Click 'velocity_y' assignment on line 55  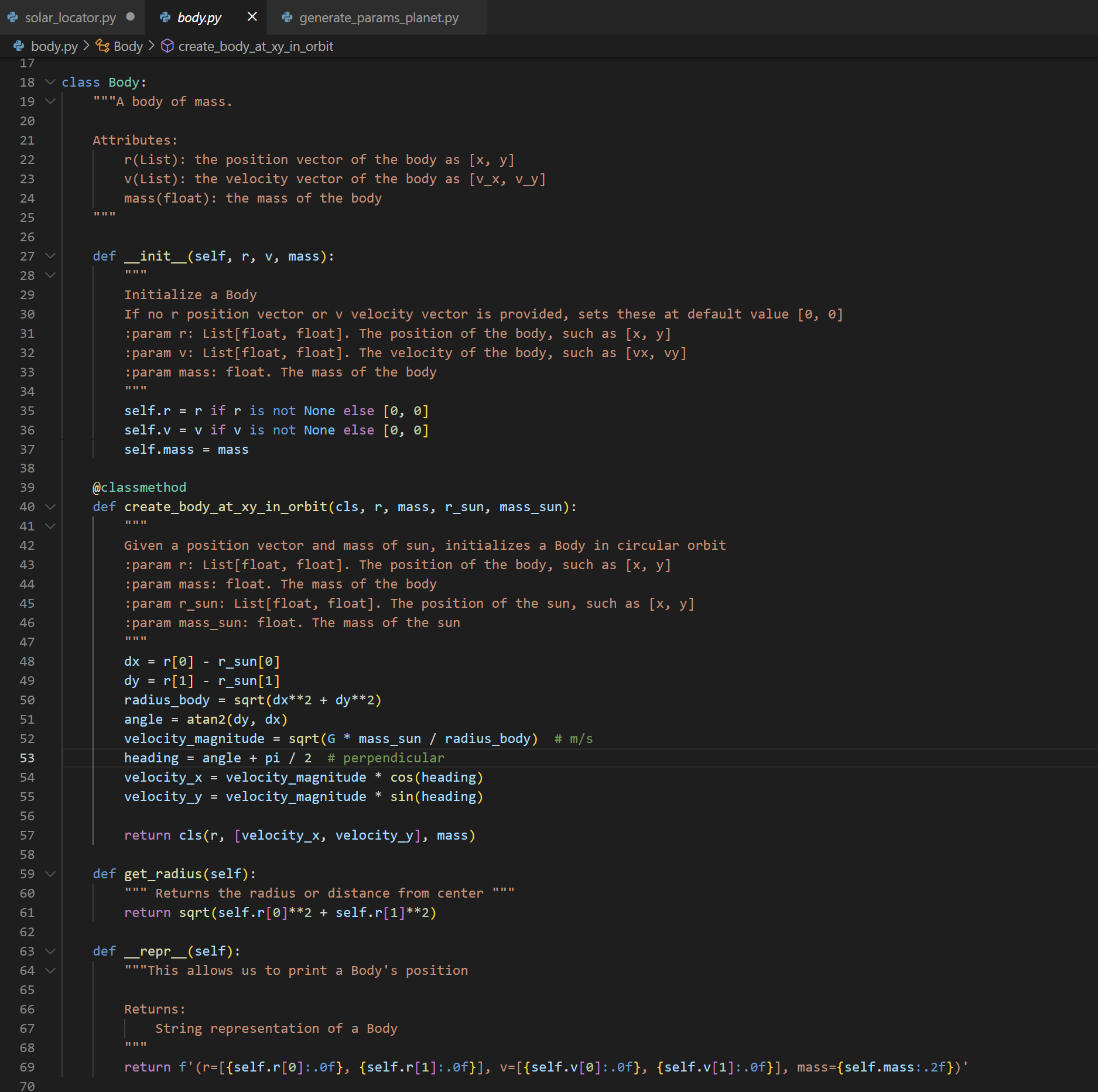(163, 797)
